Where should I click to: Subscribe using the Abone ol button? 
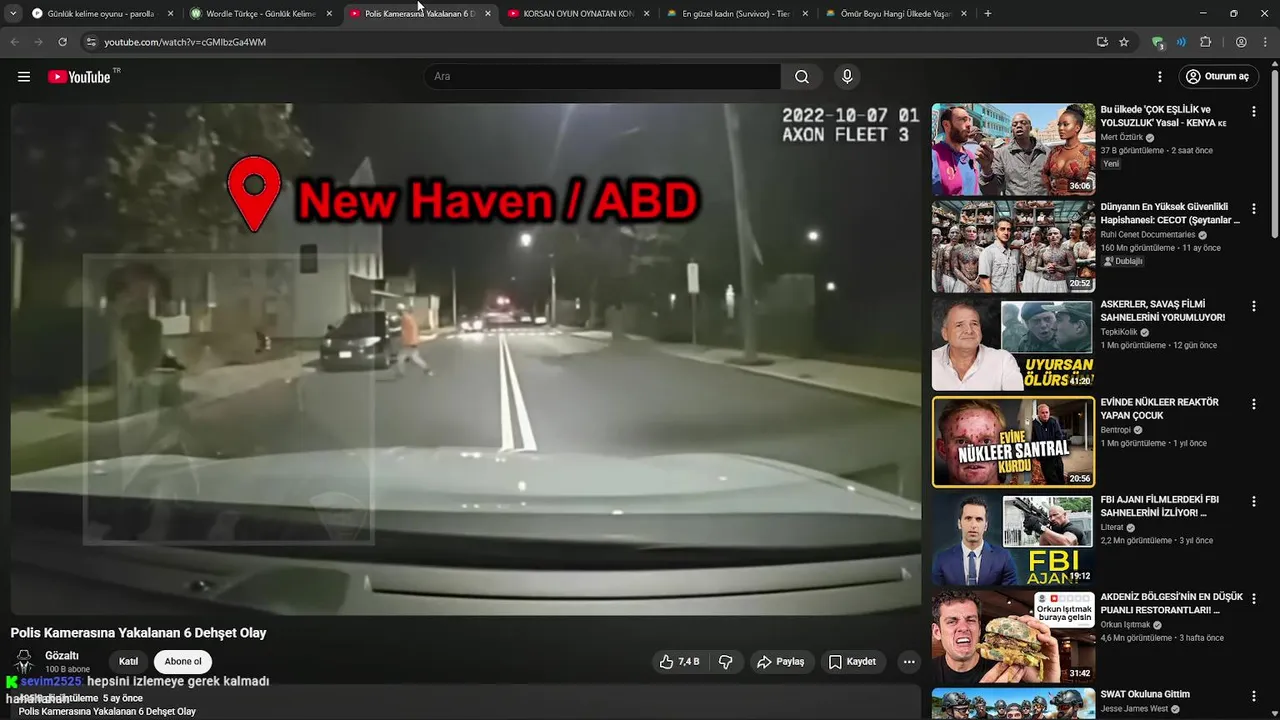tap(183, 661)
